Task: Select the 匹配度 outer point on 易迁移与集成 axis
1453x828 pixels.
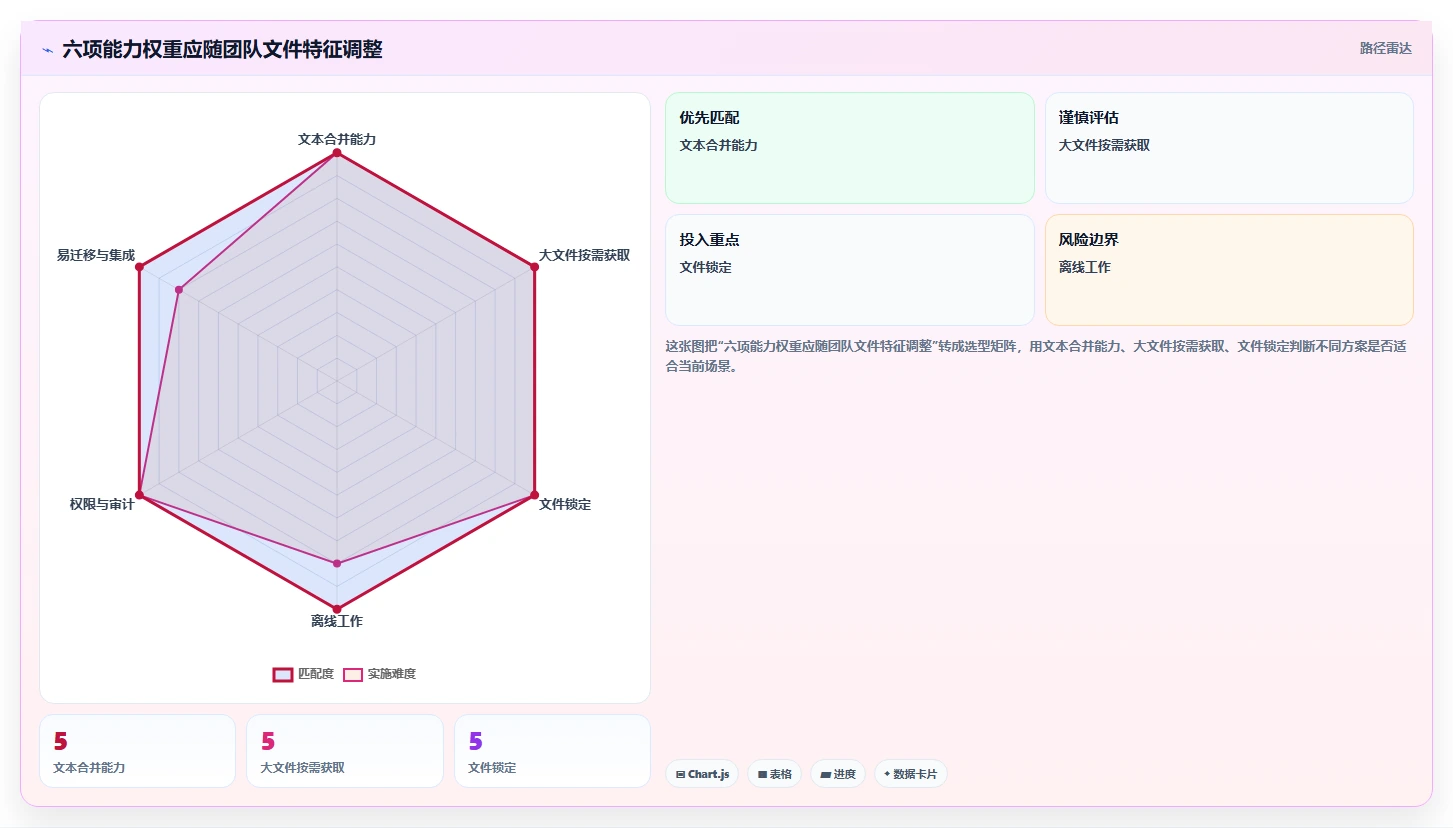Action: click(x=140, y=267)
